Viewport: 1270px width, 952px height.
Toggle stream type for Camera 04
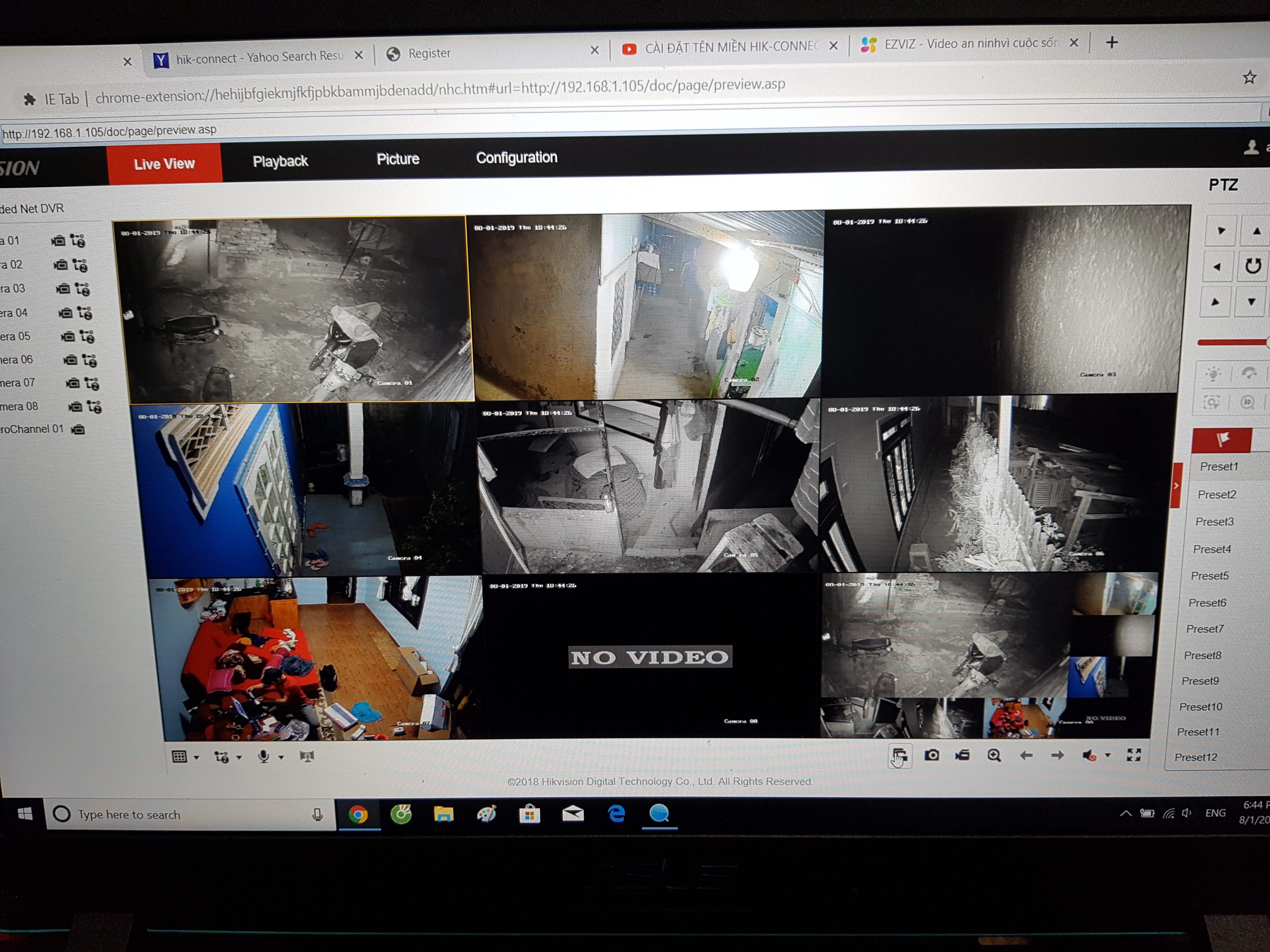(85, 313)
